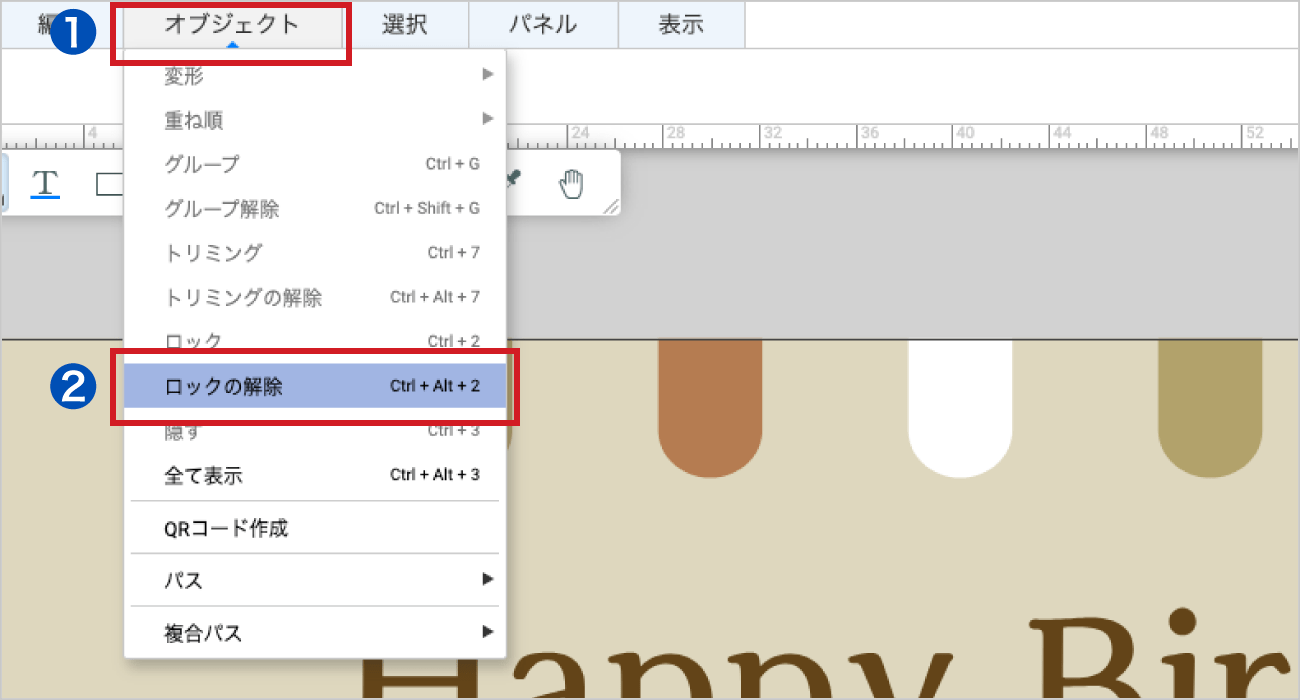Expand the 複合パス submenu
The image size is (1300, 700).
click(314, 633)
